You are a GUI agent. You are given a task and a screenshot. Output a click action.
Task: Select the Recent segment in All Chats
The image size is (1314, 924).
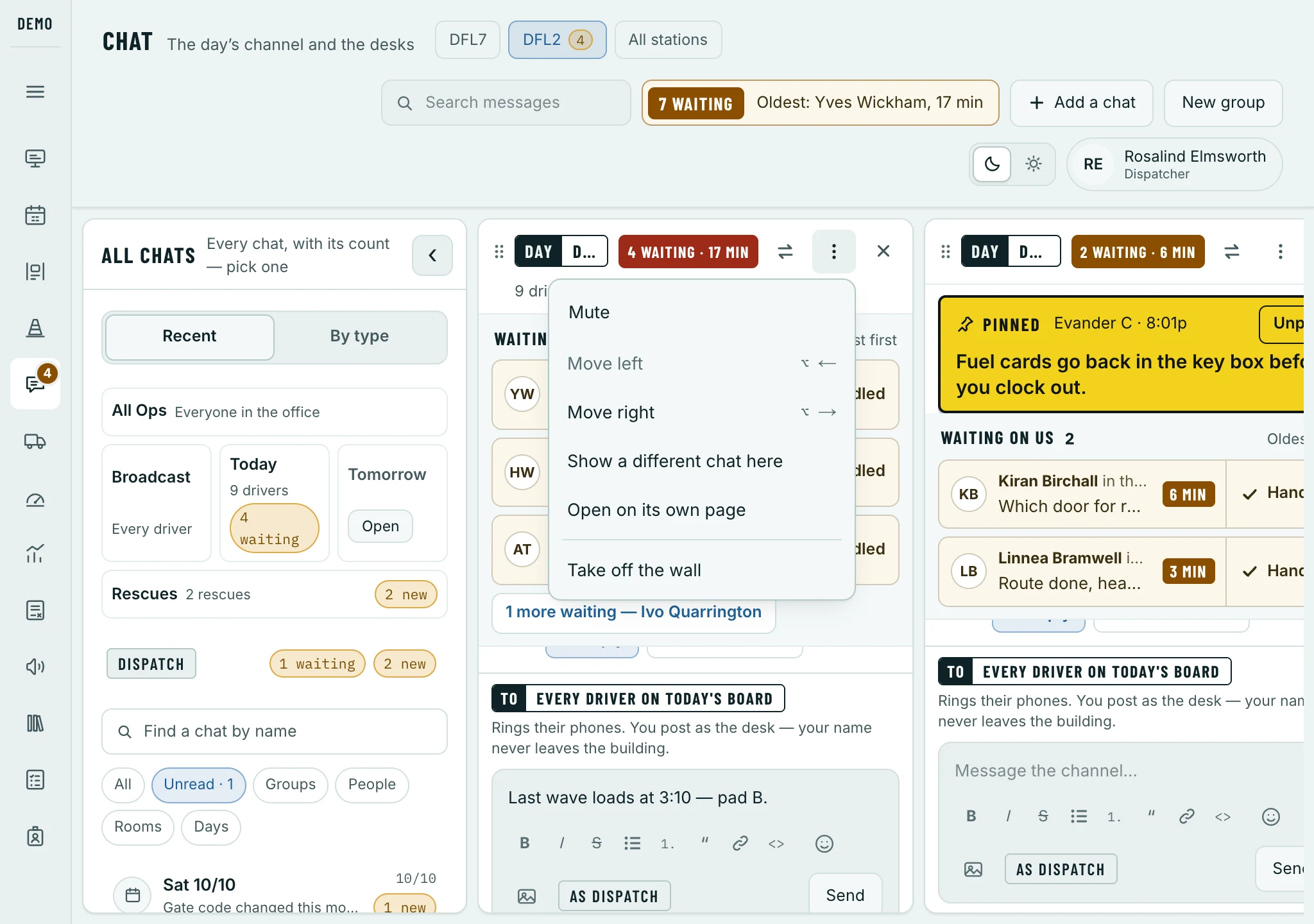(190, 337)
